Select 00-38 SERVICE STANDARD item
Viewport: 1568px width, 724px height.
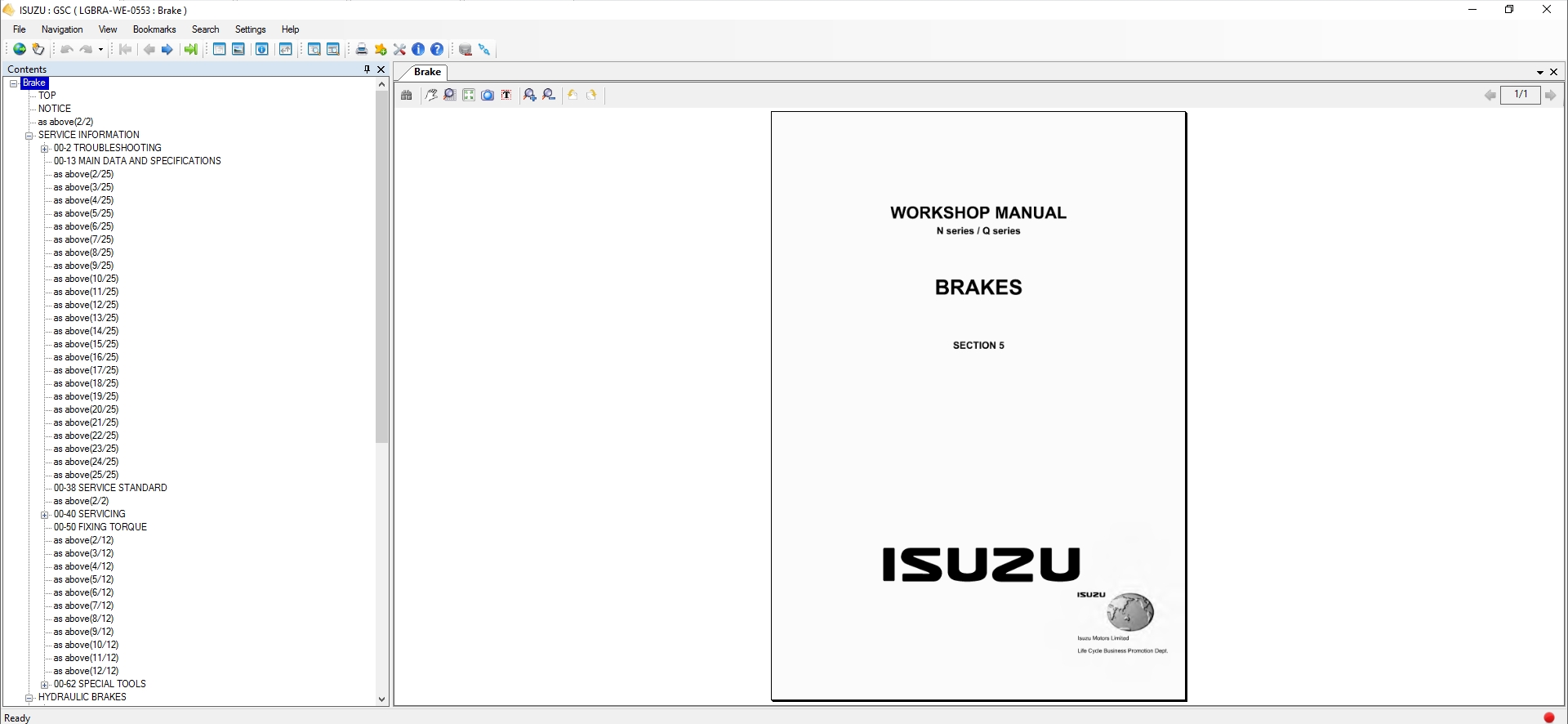110,488
